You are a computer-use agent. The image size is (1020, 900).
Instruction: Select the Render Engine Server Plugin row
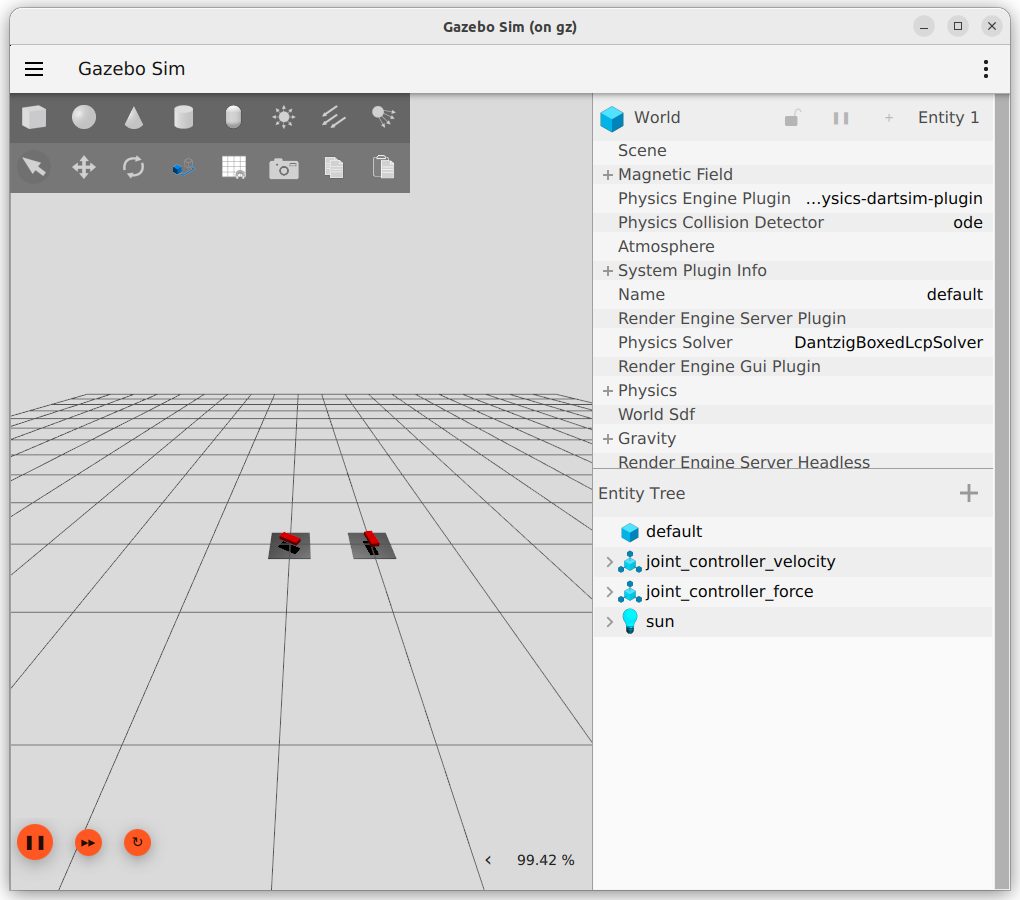click(x=793, y=319)
